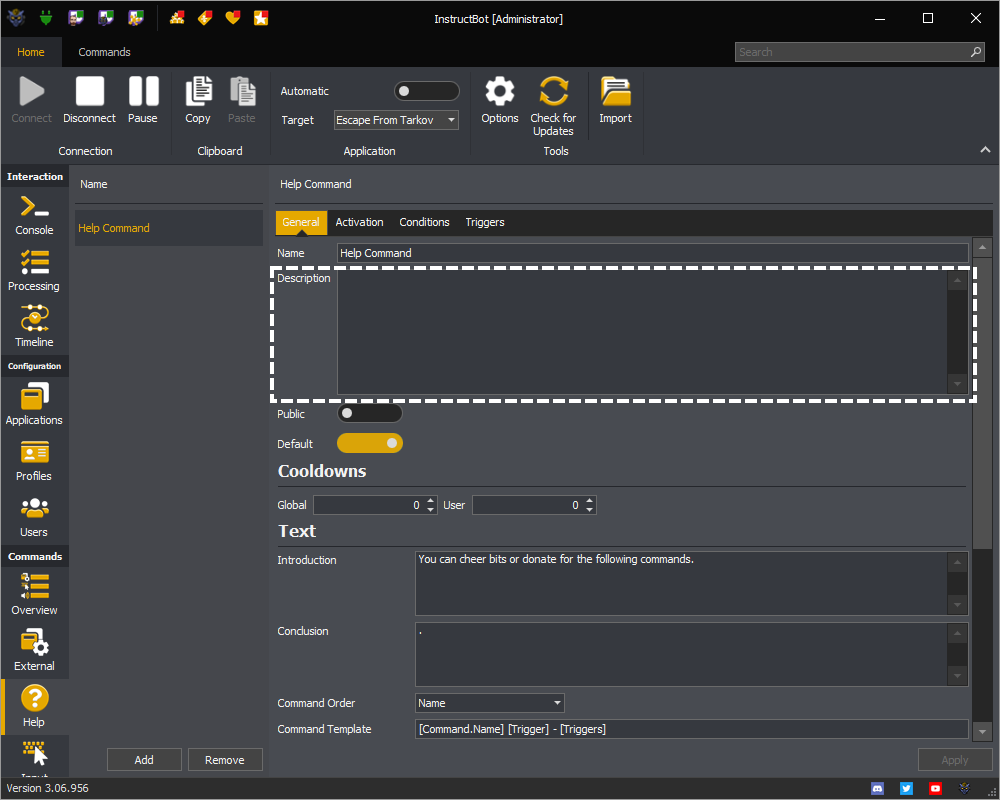The image size is (1000, 800).
Task: Pause the bot connection
Action: coord(143,100)
